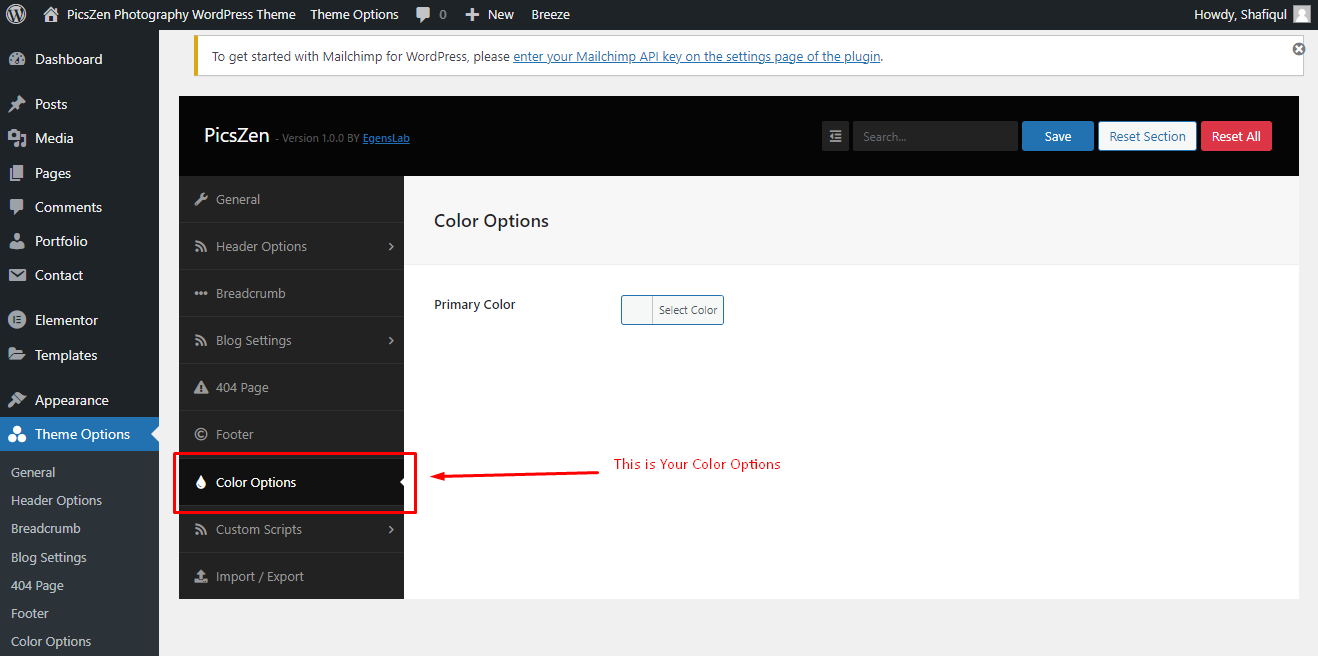Click the Import / Export upload icon
The width and height of the screenshot is (1318, 656).
[201, 576]
